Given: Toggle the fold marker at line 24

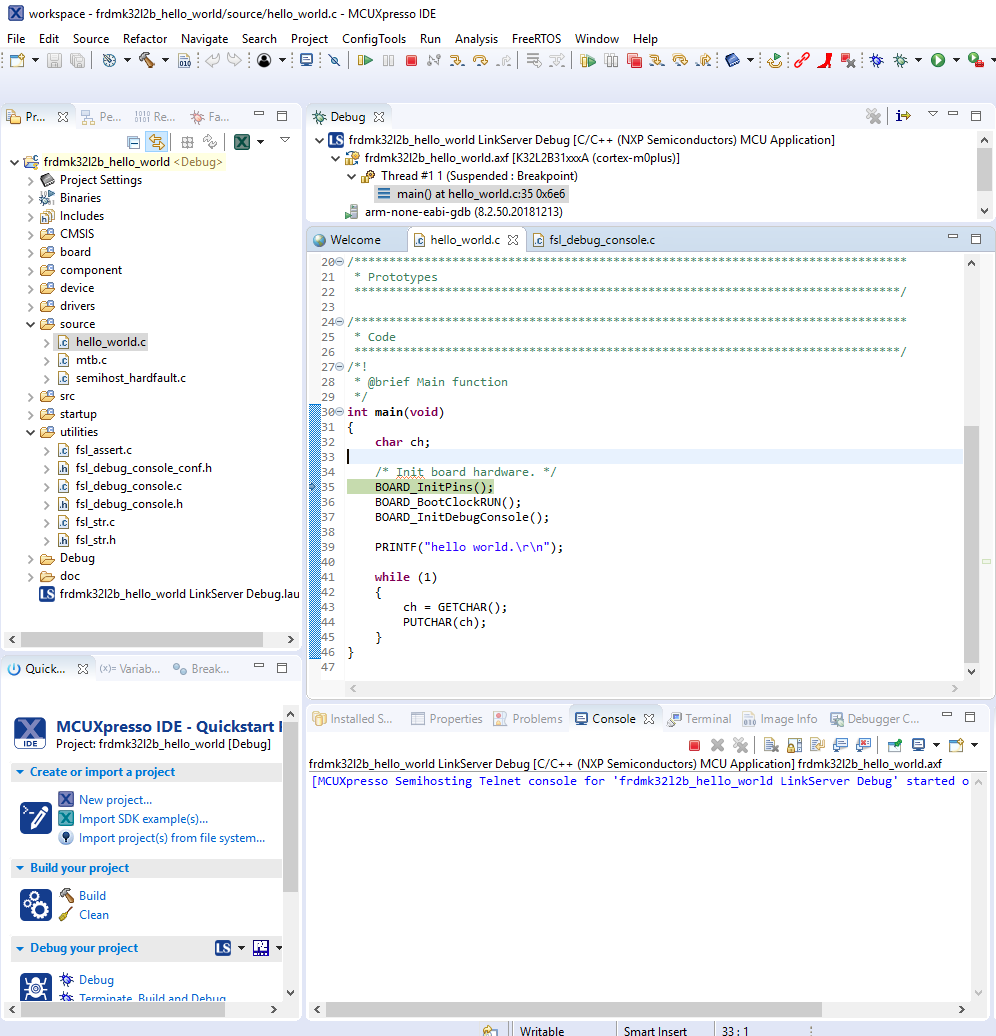Looking at the screenshot, I should 340,322.
